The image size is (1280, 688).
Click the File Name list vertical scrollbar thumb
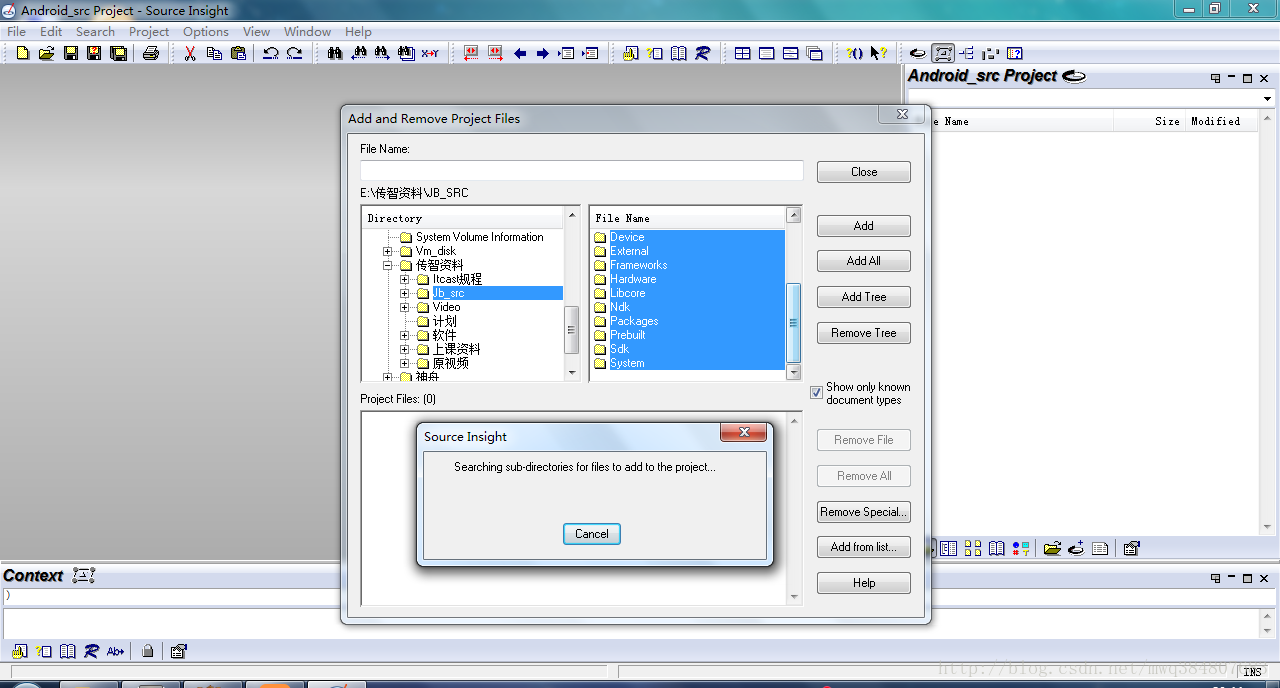794,323
